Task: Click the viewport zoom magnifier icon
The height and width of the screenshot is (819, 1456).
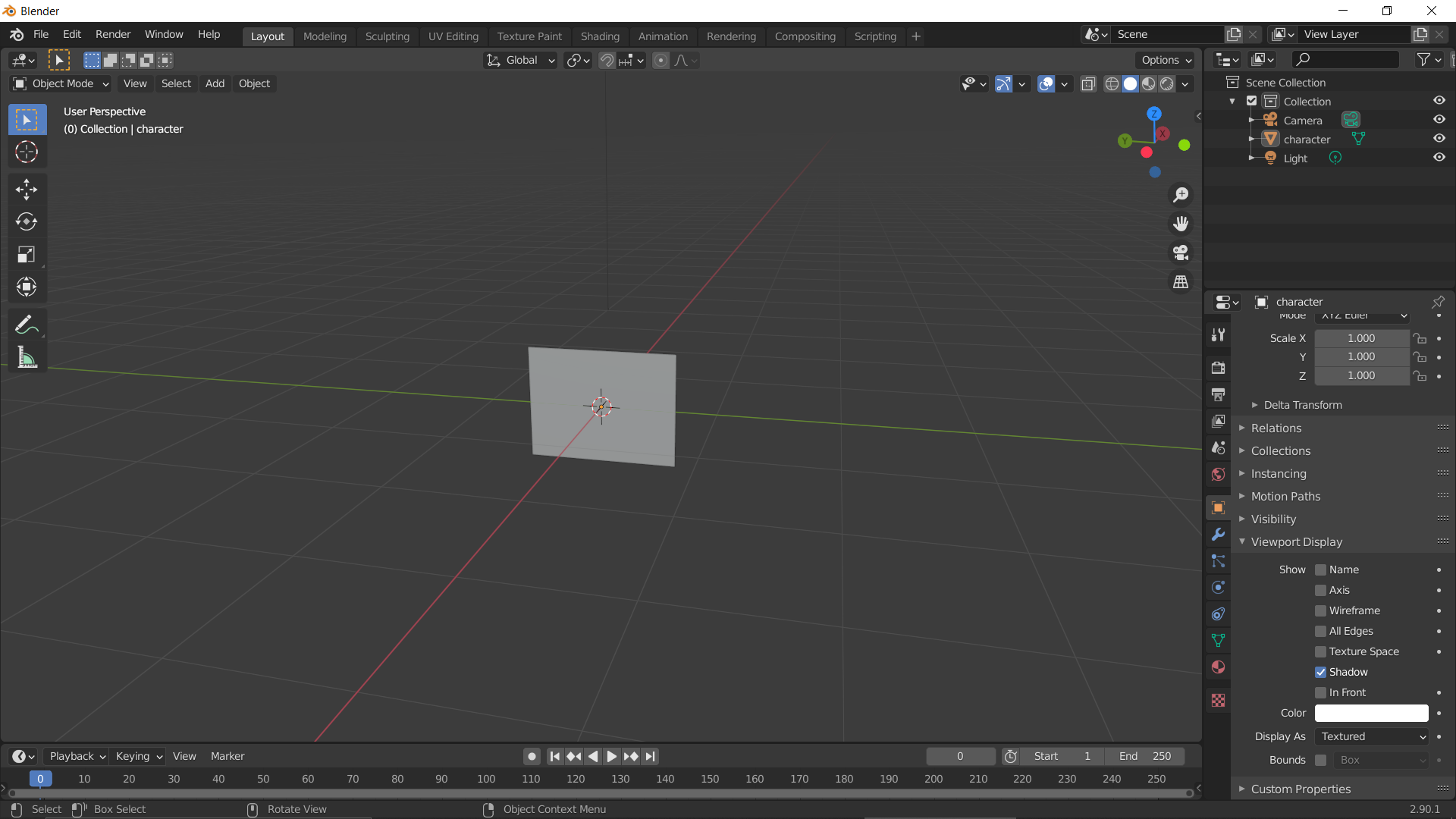Action: 1181,195
